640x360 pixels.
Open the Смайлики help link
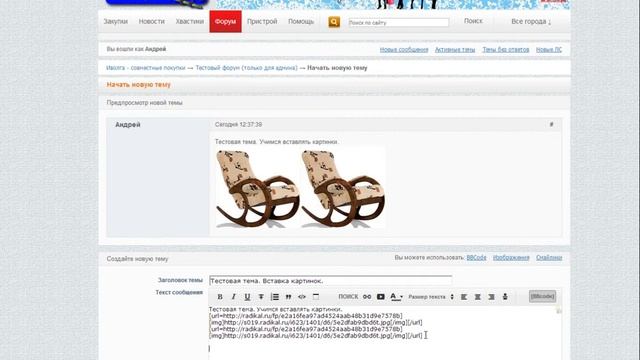point(549,258)
